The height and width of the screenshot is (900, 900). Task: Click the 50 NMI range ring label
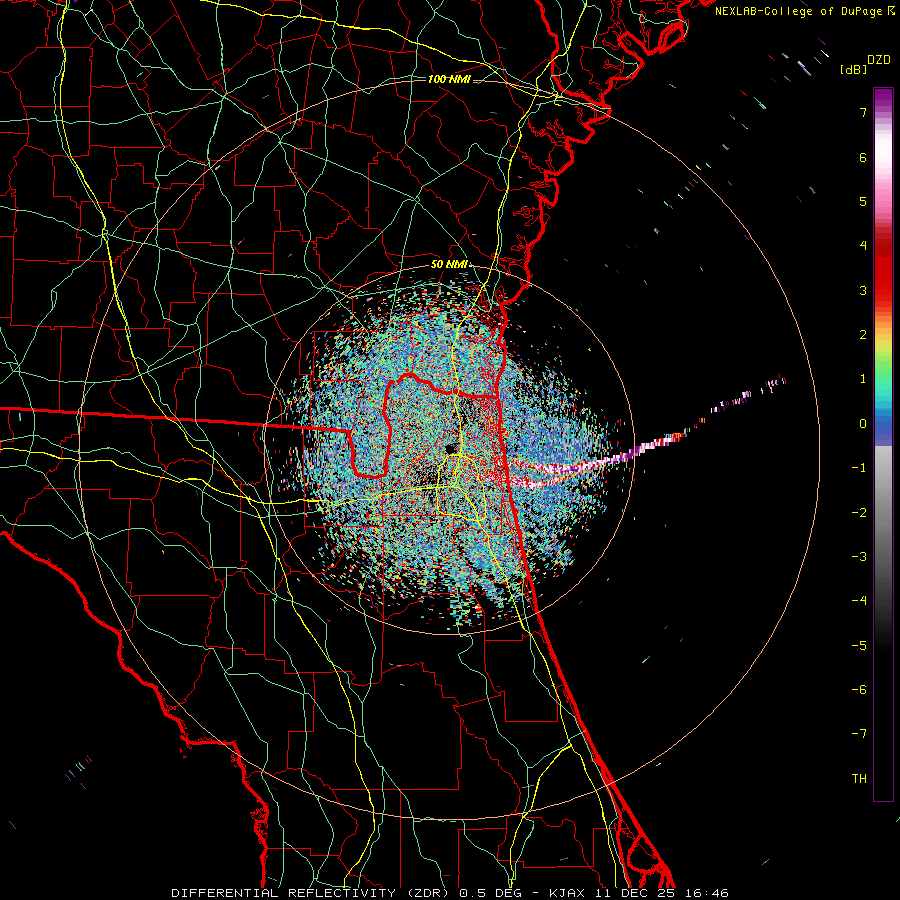449,265
